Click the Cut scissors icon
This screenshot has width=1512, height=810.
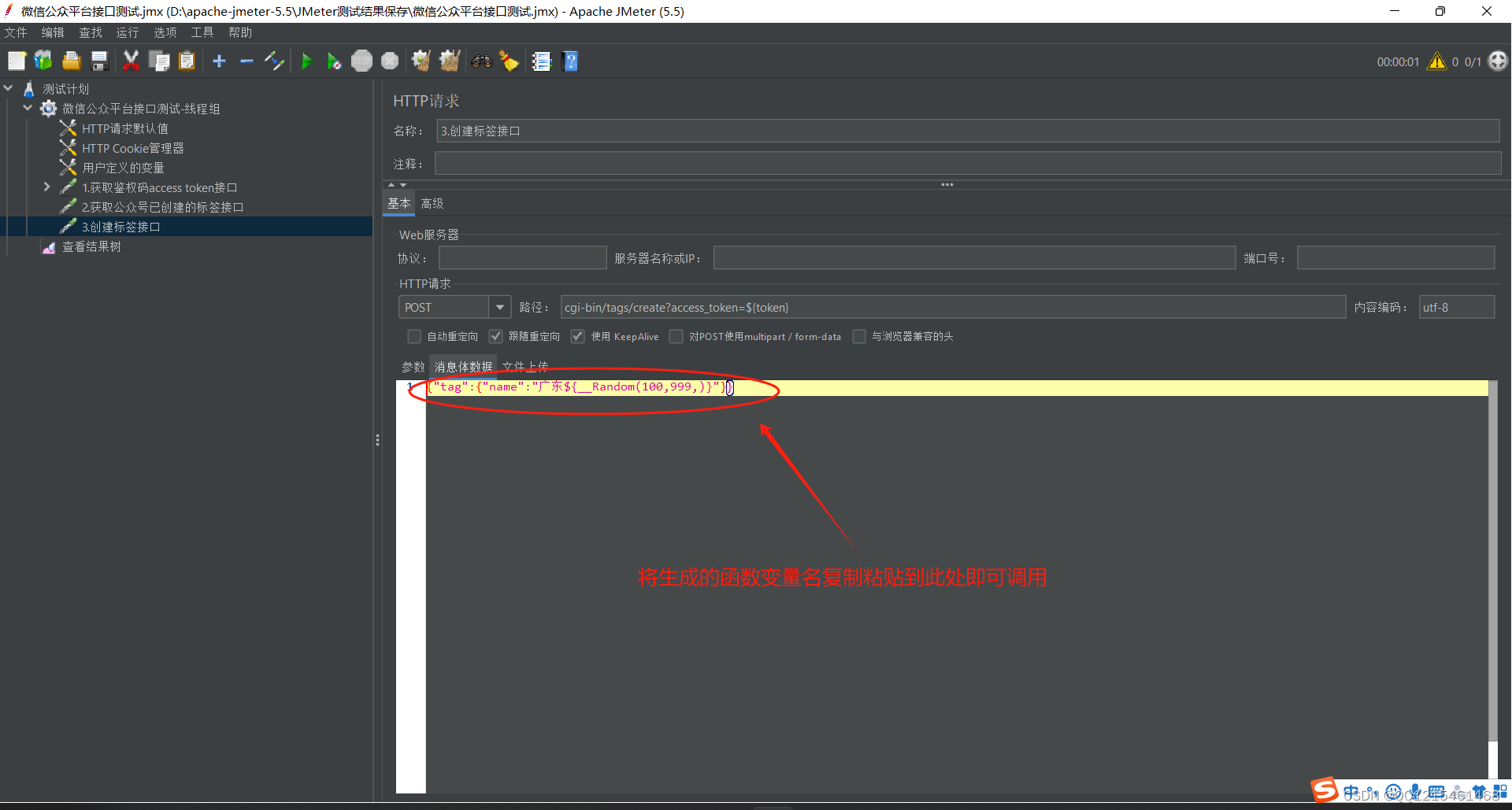(131, 61)
